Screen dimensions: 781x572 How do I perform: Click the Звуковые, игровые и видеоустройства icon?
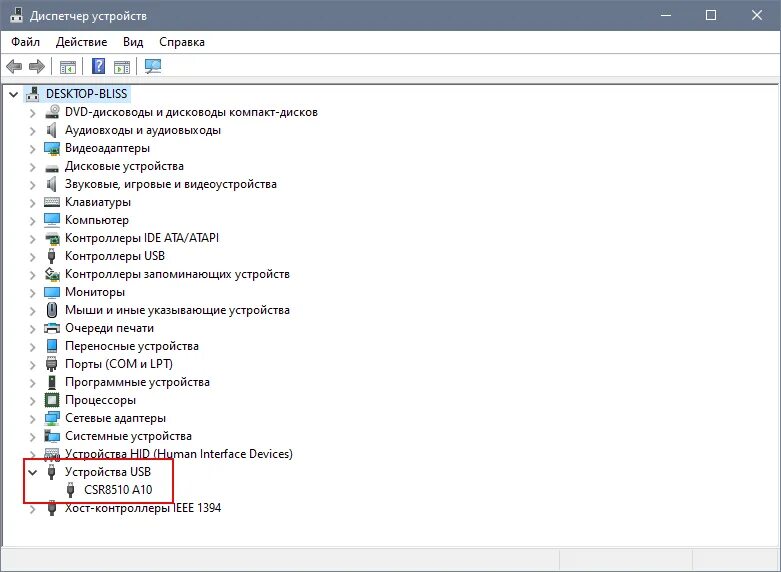click(x=52, y=184)
